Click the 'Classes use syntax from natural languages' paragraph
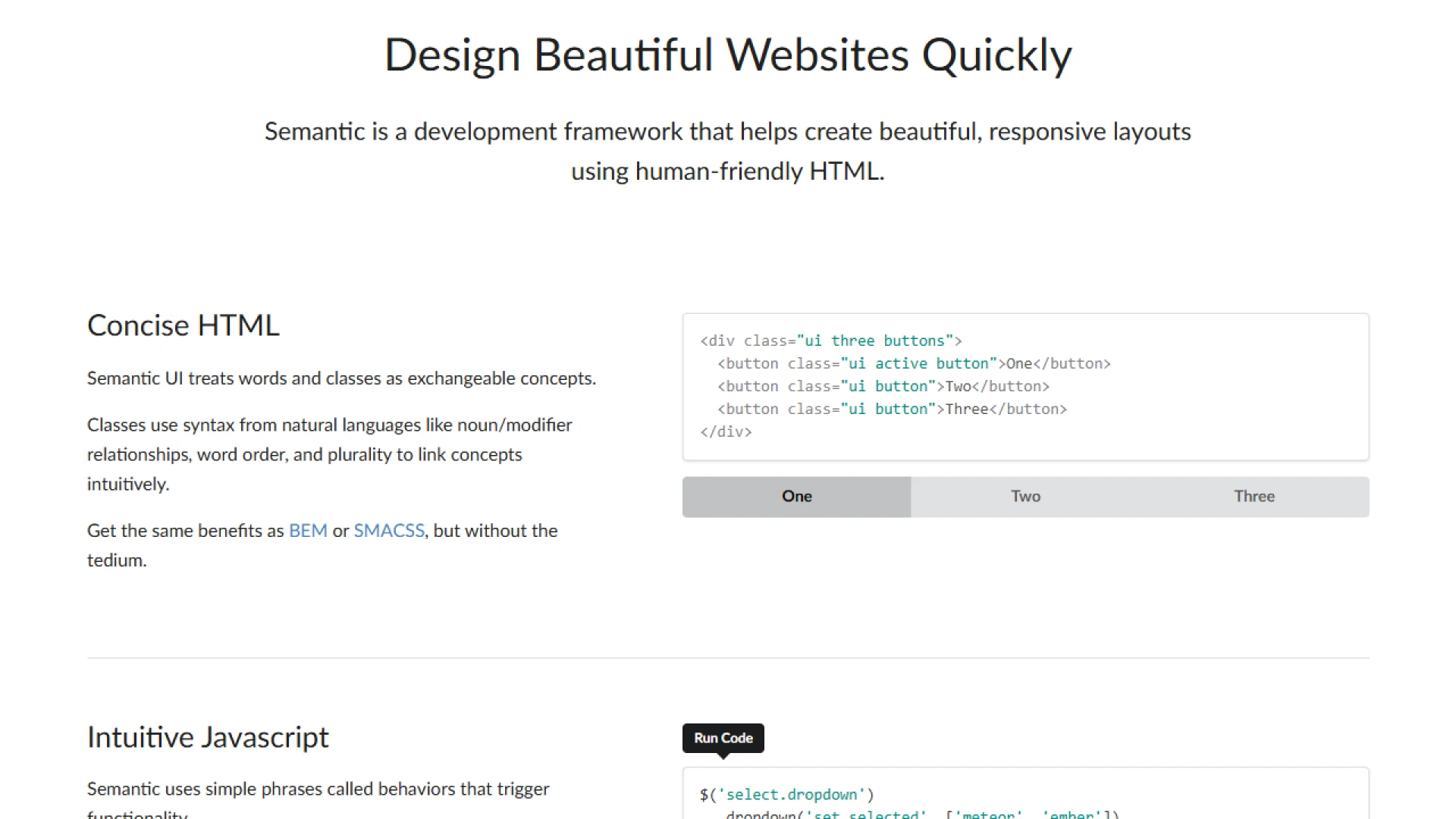Viewport: 1456px width, 819px height. click(330, 454)
